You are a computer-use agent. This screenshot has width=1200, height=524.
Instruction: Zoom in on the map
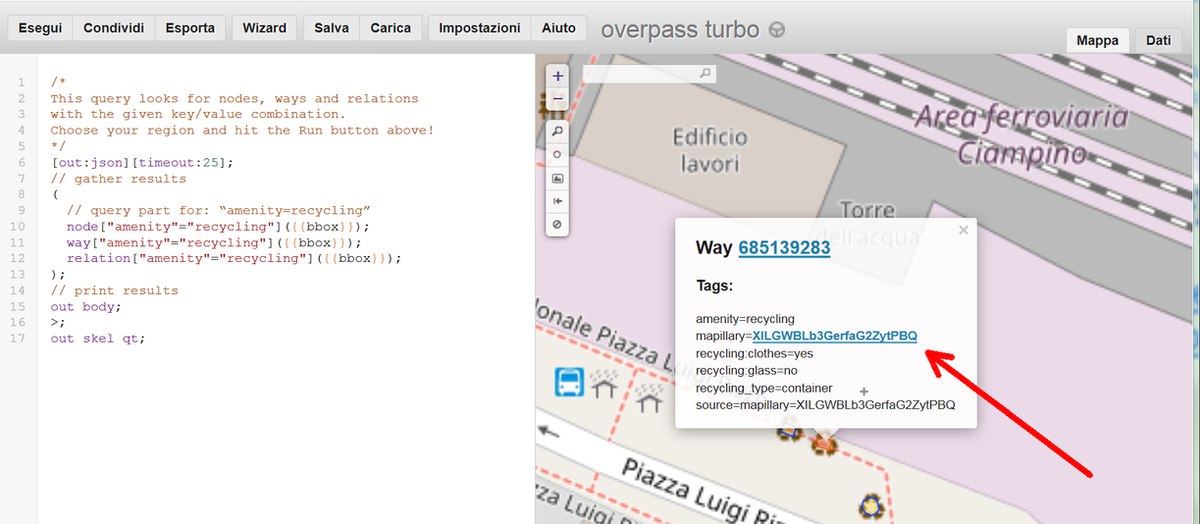pyautogui.click(x=557, y=75)
